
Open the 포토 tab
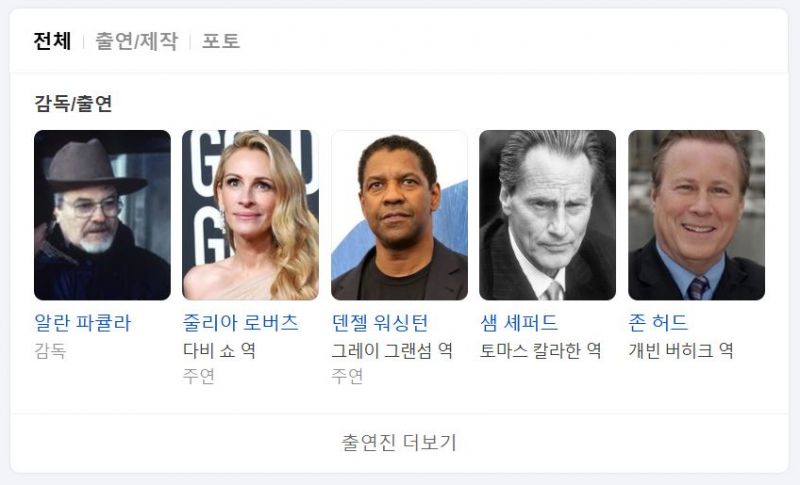[220, 41]
